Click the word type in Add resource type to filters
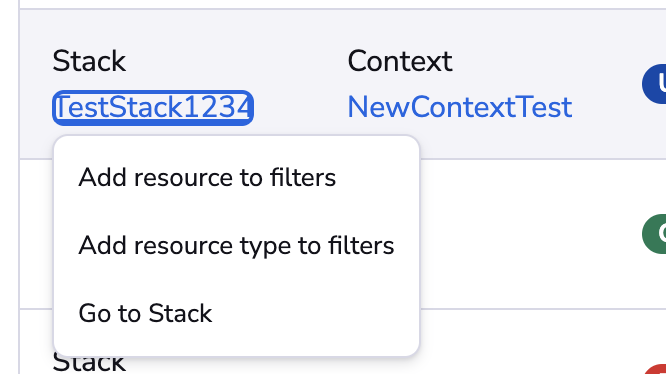 point(265,246)
